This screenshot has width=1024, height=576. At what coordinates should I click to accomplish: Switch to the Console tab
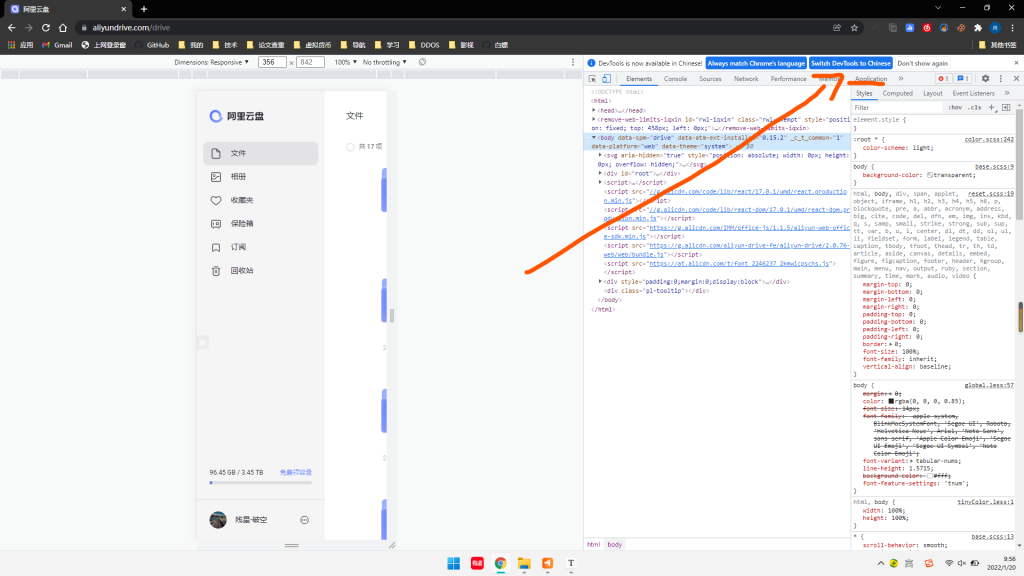675,78
